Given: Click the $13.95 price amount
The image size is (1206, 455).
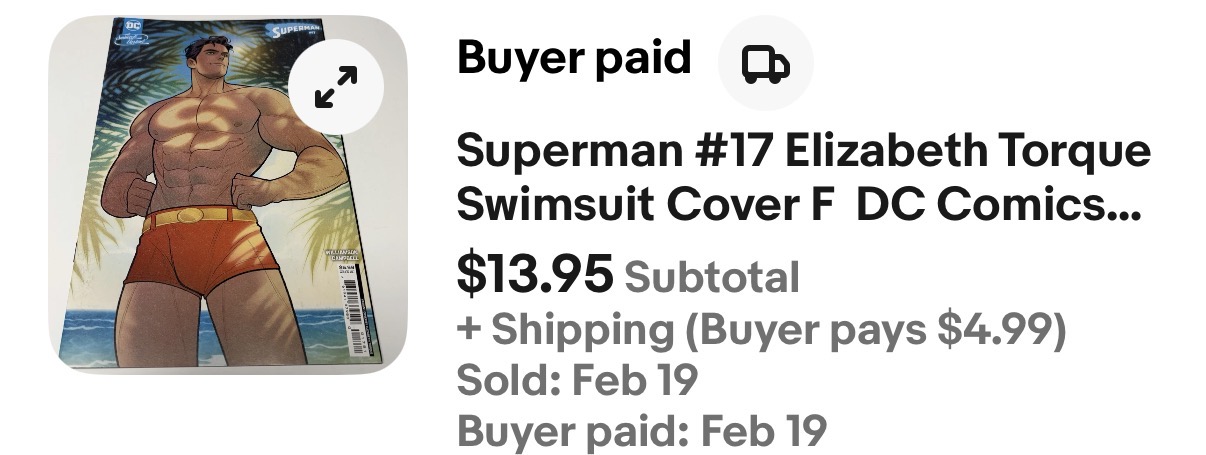Looking at the screenshot, I should click(x=534, y=275).
